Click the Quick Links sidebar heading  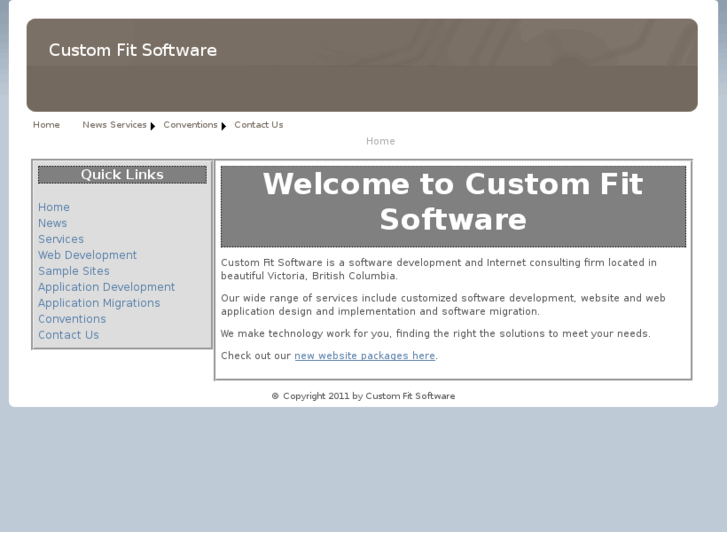(x=122, y=175)
